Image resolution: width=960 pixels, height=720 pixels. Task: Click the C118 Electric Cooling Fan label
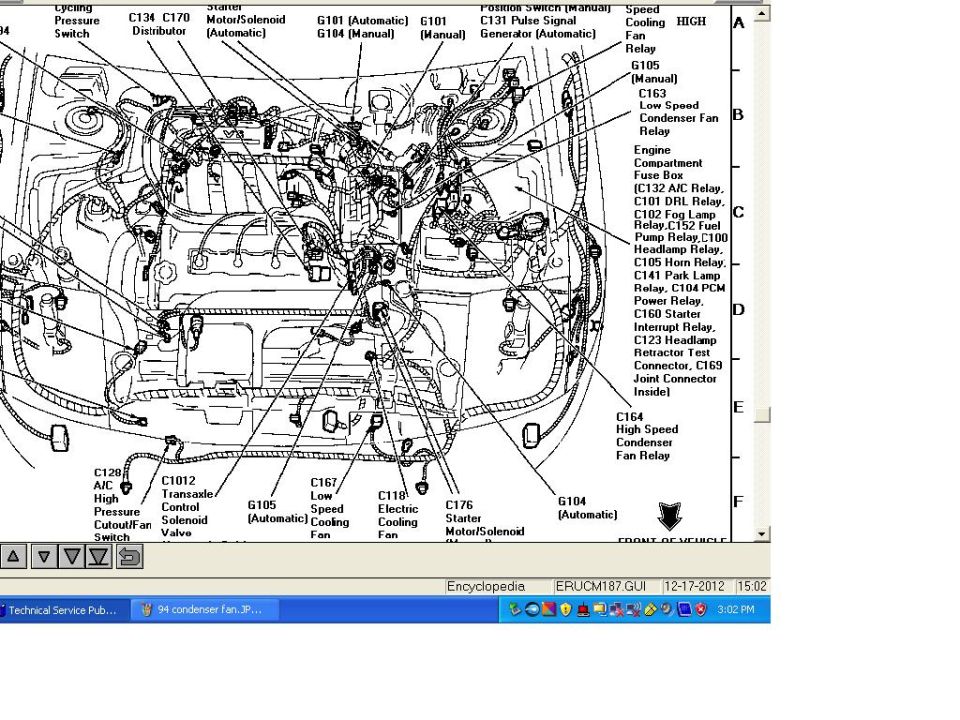pyautogui.click(x=398, y=515)
